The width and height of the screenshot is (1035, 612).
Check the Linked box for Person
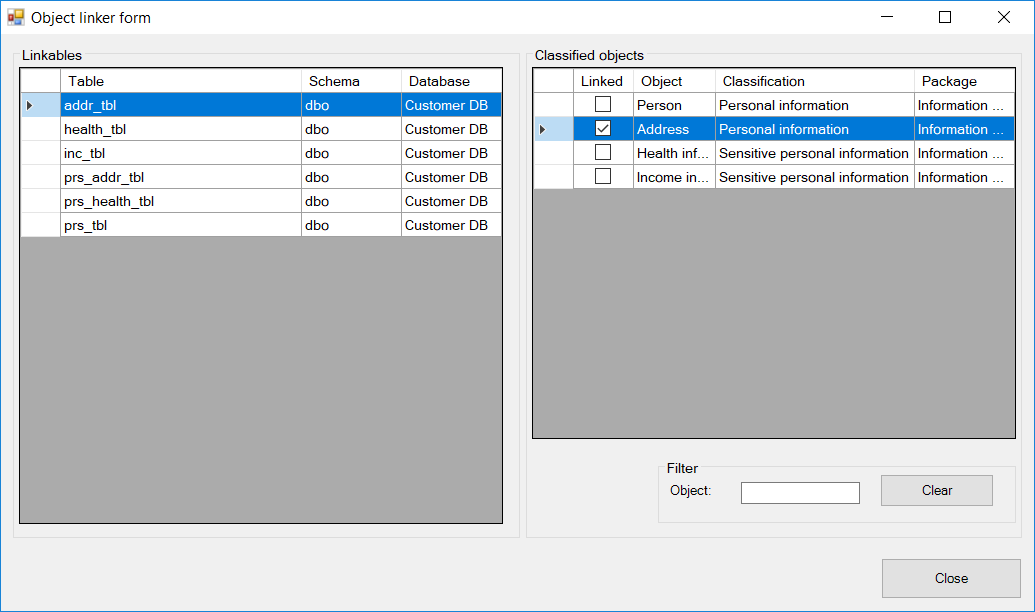(x=603, y=105)
